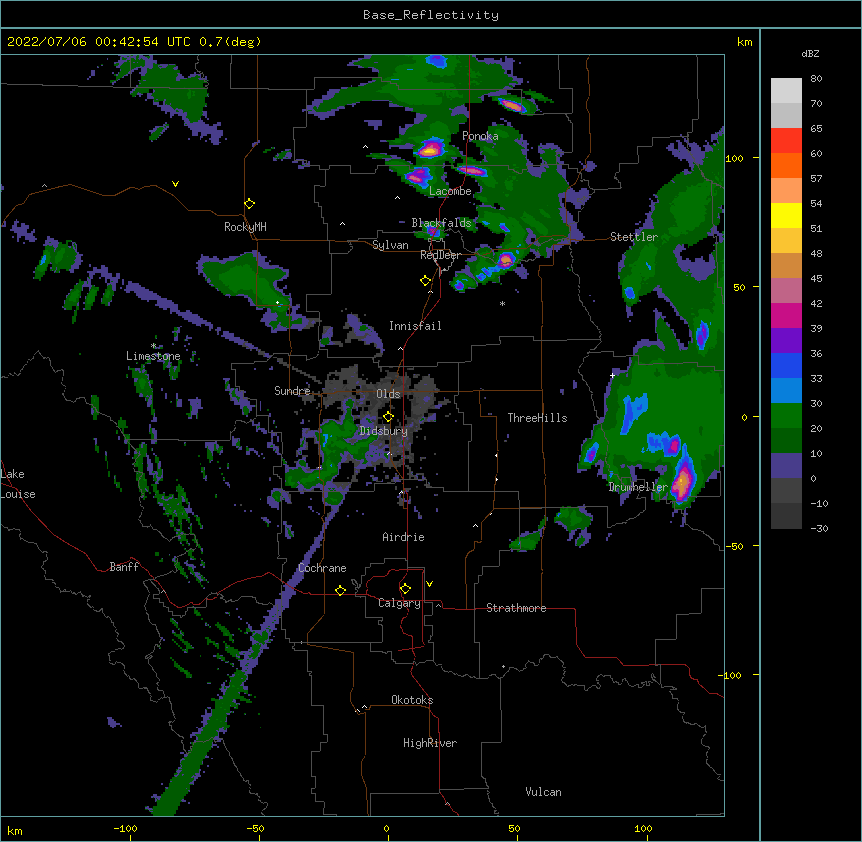The image size is (862, 842).
Task: Click the HighRiver label
Action: click(430, 743)
